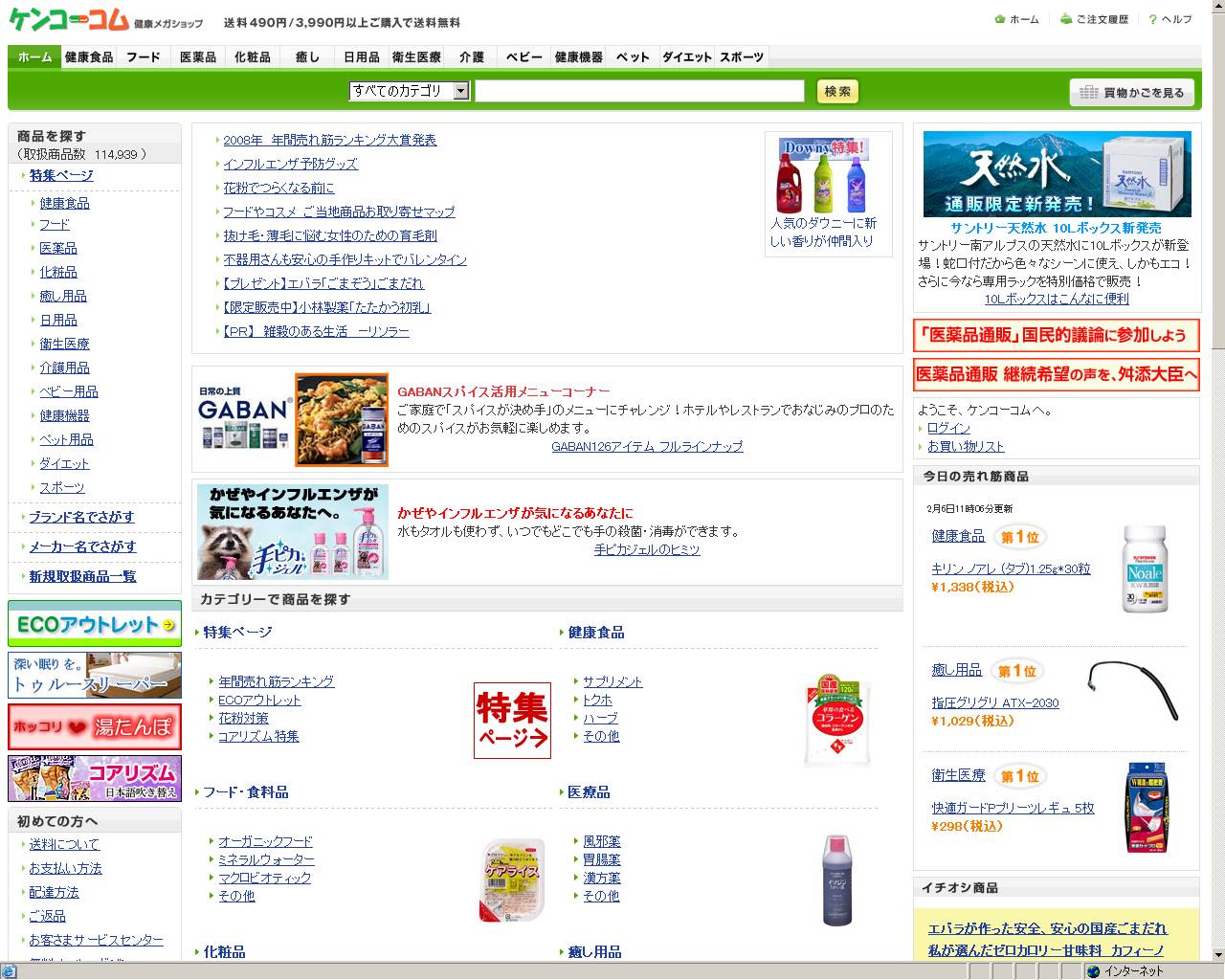Click the ケンコーコム site logo
1225x980 pixels.
[x=69, y=19]
